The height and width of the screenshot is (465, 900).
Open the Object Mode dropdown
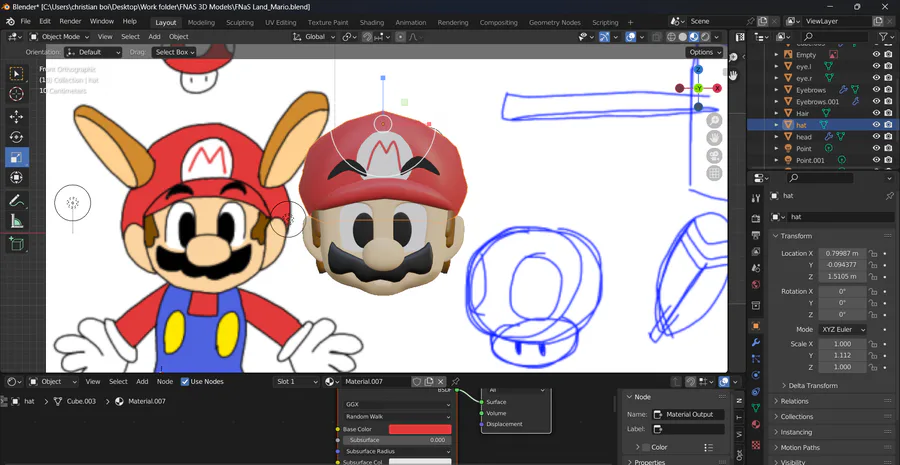pyautogui.click(x=60, y=37)
